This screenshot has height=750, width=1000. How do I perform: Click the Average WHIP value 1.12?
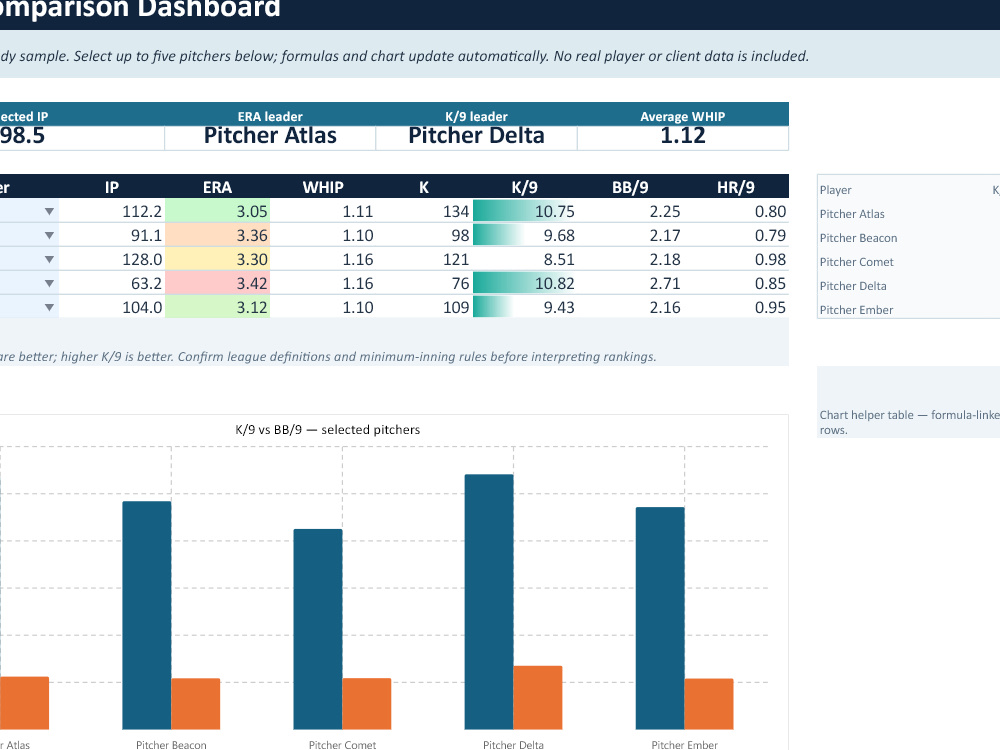682,136
